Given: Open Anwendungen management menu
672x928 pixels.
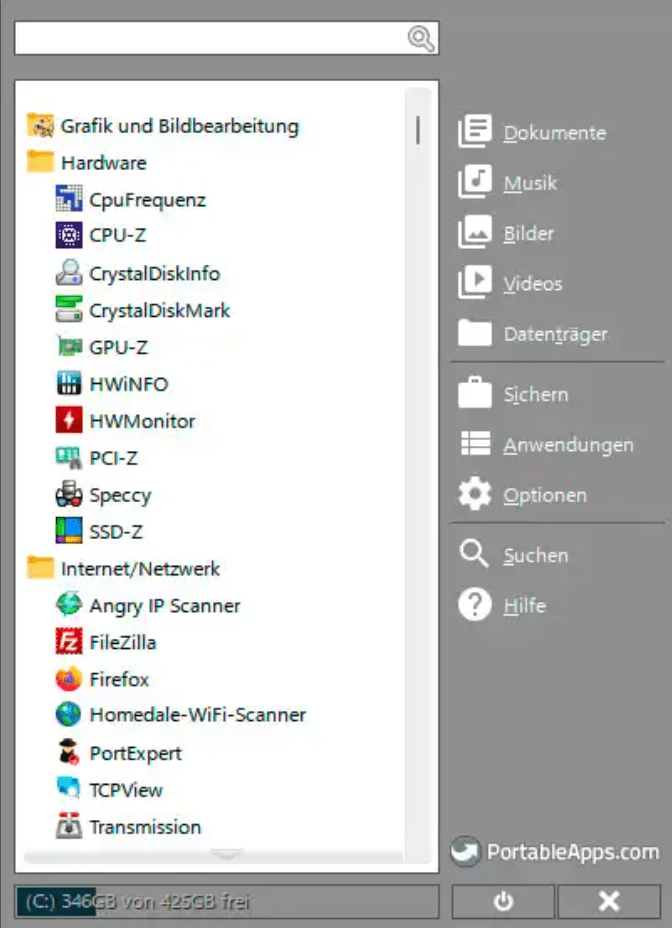Looking at the screenshot, I should [x=567, y=445].
